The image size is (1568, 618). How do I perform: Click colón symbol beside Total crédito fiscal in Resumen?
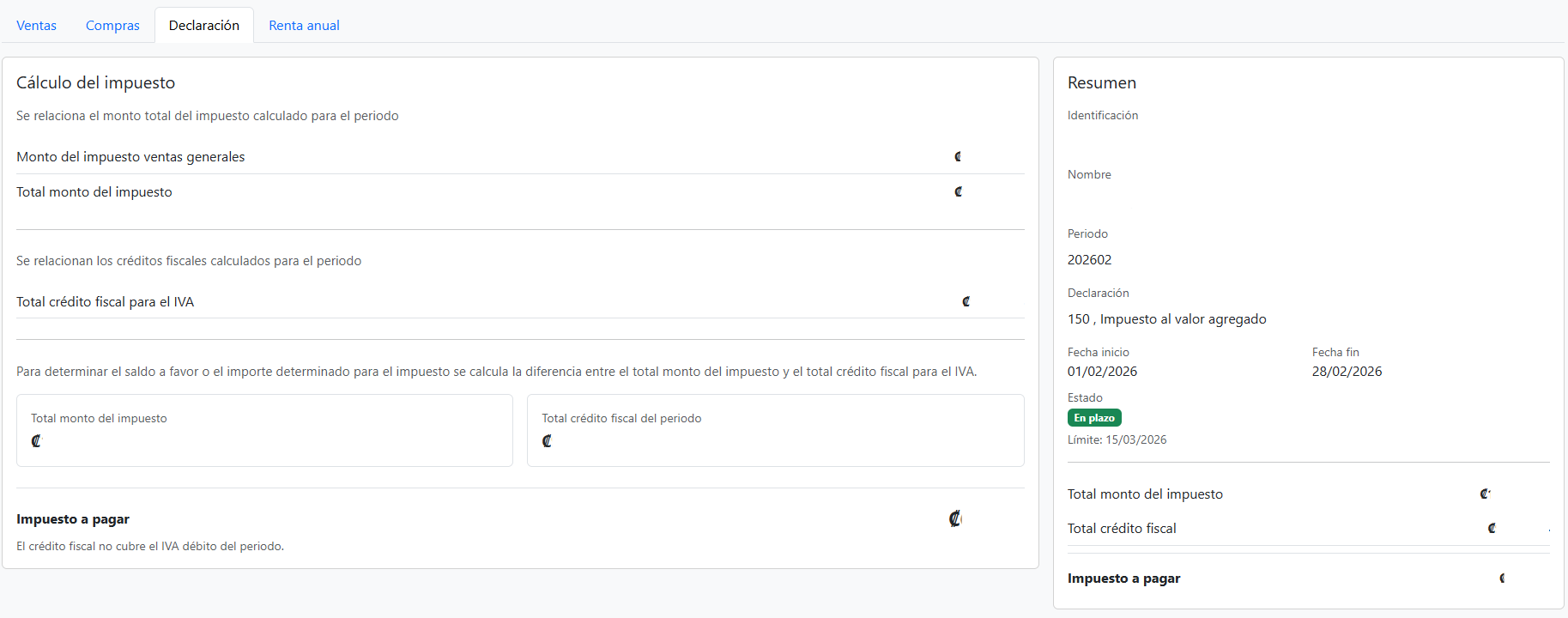coord(1492,529)
